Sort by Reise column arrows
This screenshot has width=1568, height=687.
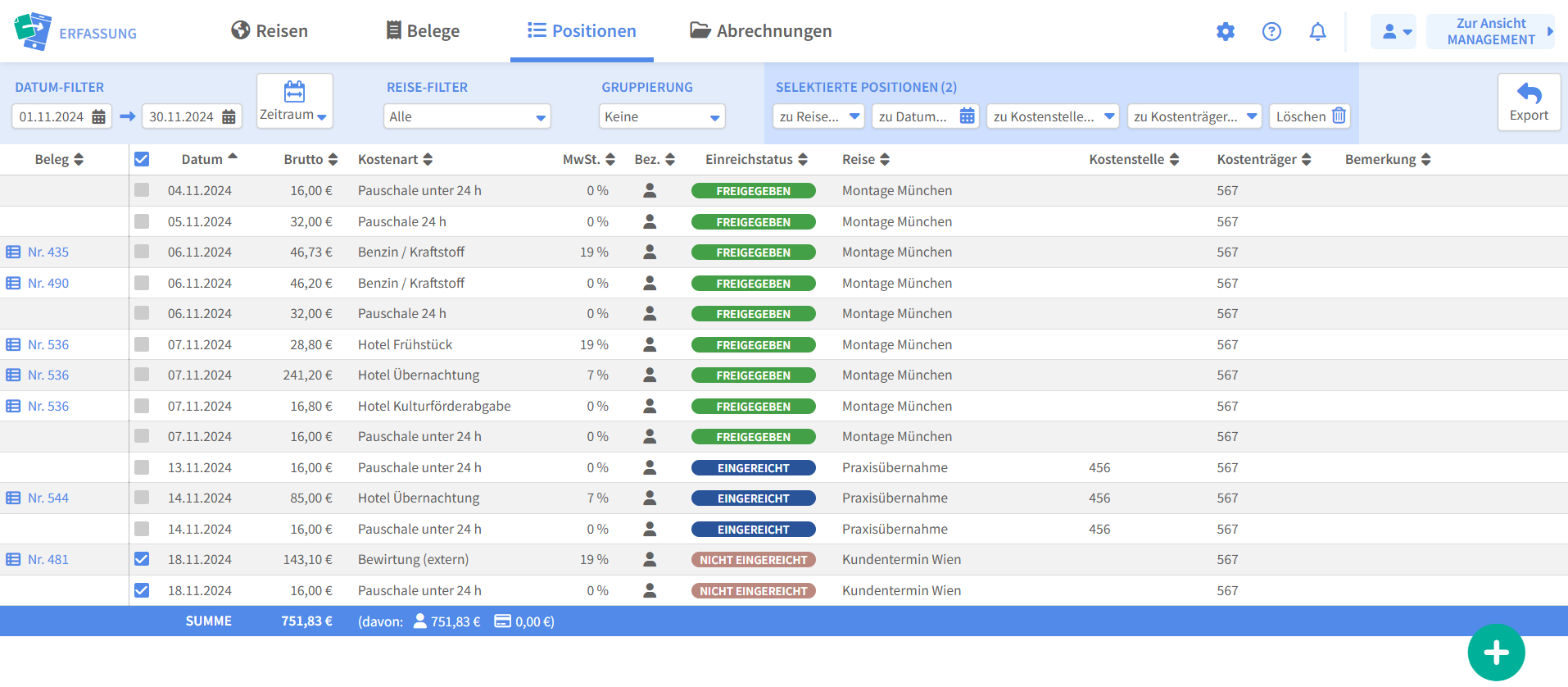(885, 160)
